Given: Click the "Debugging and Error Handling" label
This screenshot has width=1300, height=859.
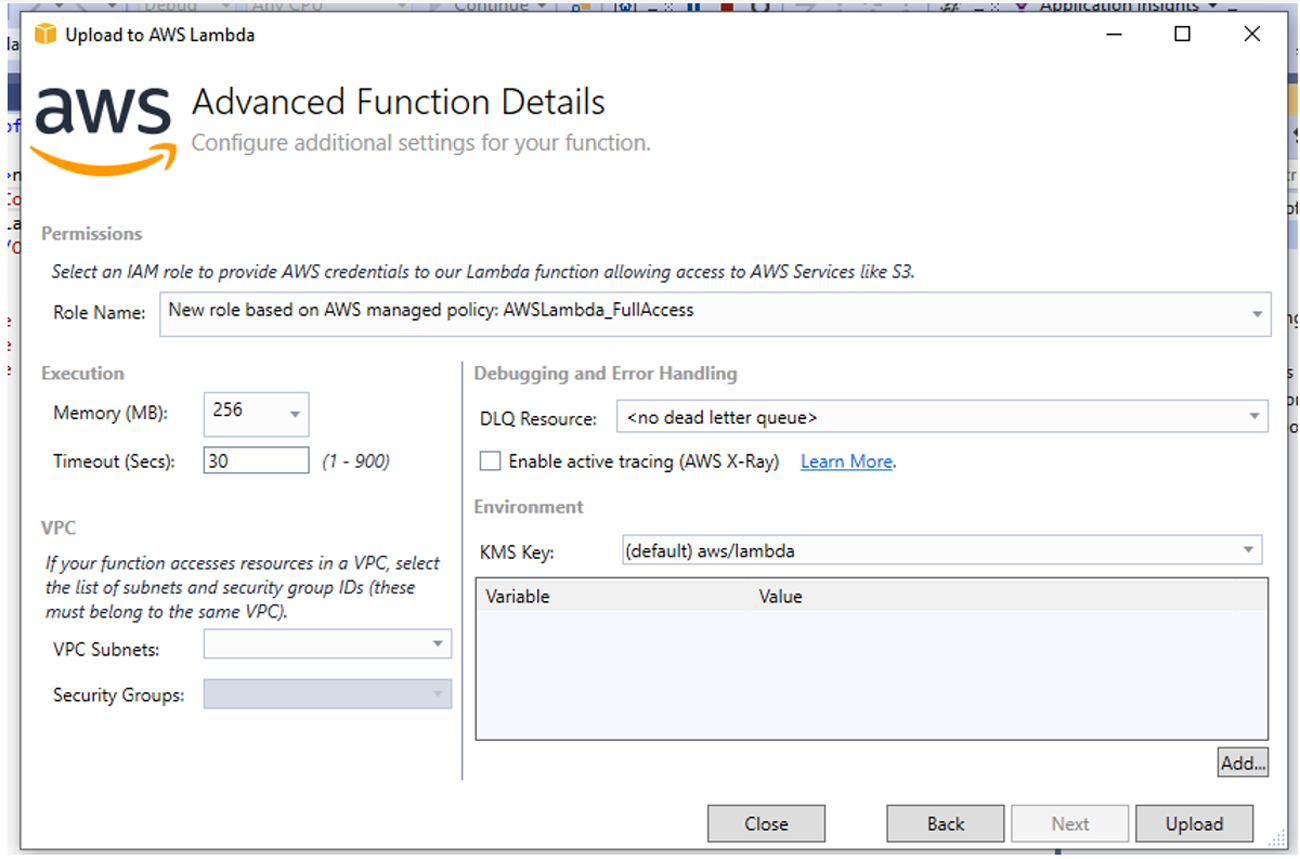Looking at the screenshot, I should [x=605, y=374].
